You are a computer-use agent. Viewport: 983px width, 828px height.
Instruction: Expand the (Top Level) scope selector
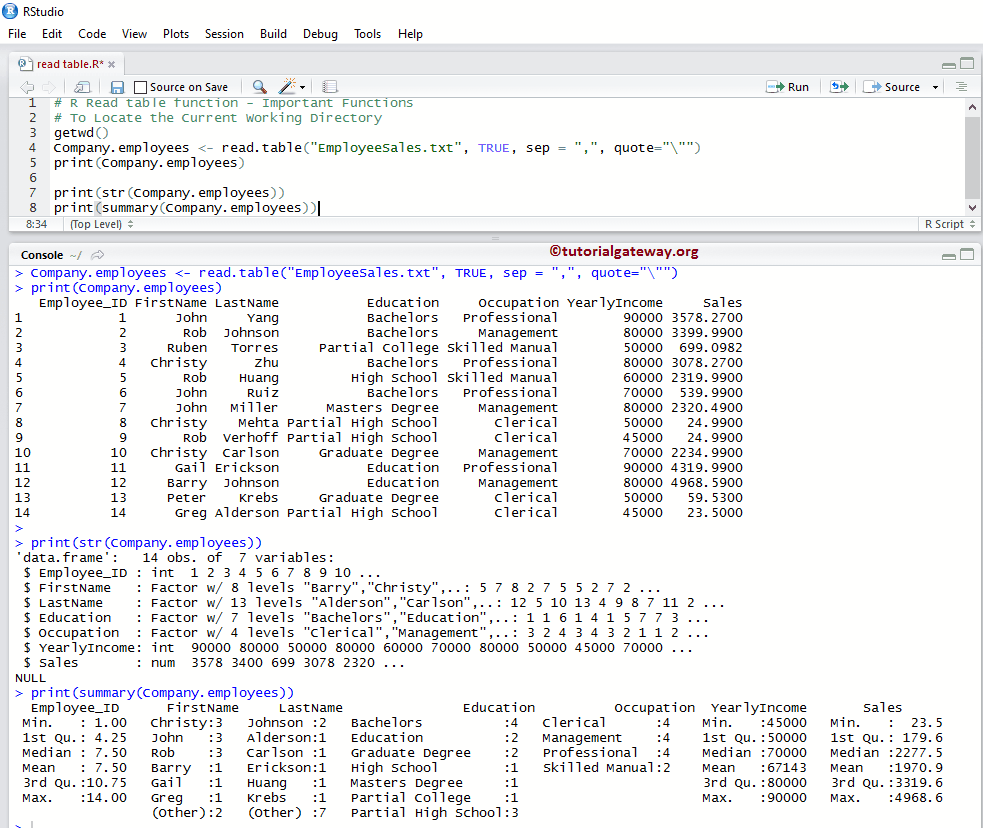(x=101, y=224)
